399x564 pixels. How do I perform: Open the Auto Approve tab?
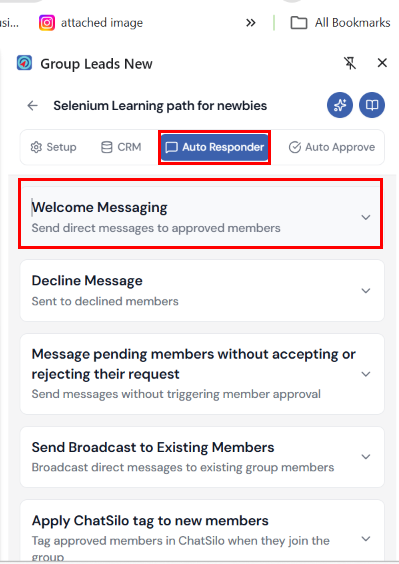[x=332, y=147]
